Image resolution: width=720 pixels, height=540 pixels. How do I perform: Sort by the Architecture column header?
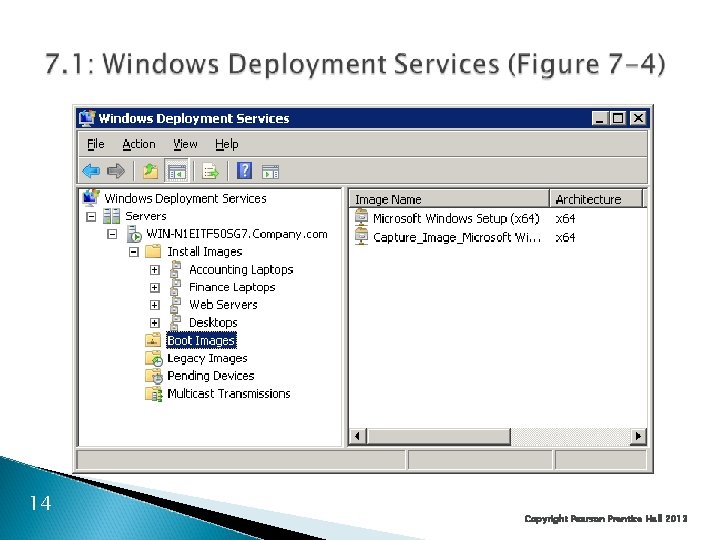coord(596,199)
